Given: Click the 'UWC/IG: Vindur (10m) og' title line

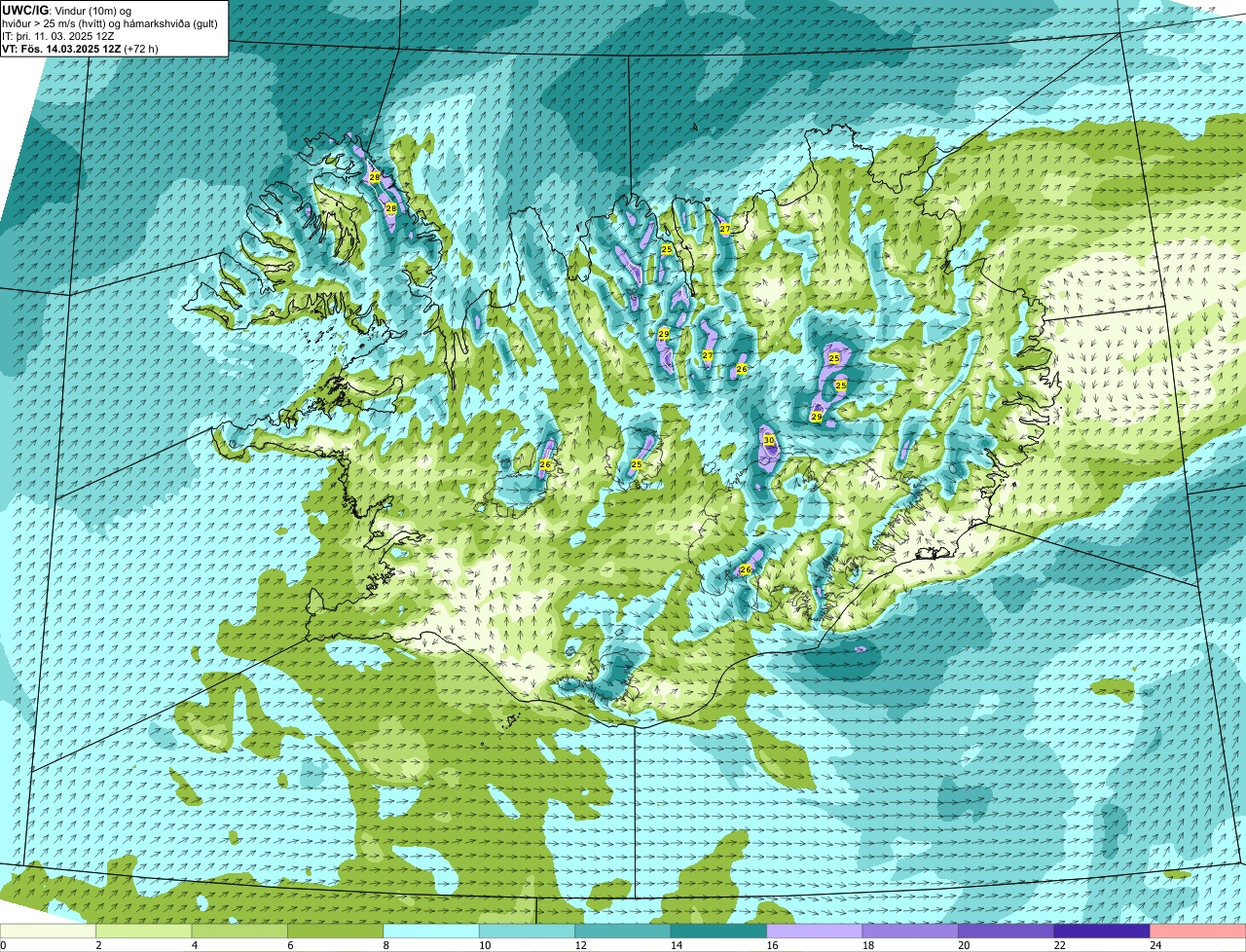Looking at the screenshot, I should 66,10.
